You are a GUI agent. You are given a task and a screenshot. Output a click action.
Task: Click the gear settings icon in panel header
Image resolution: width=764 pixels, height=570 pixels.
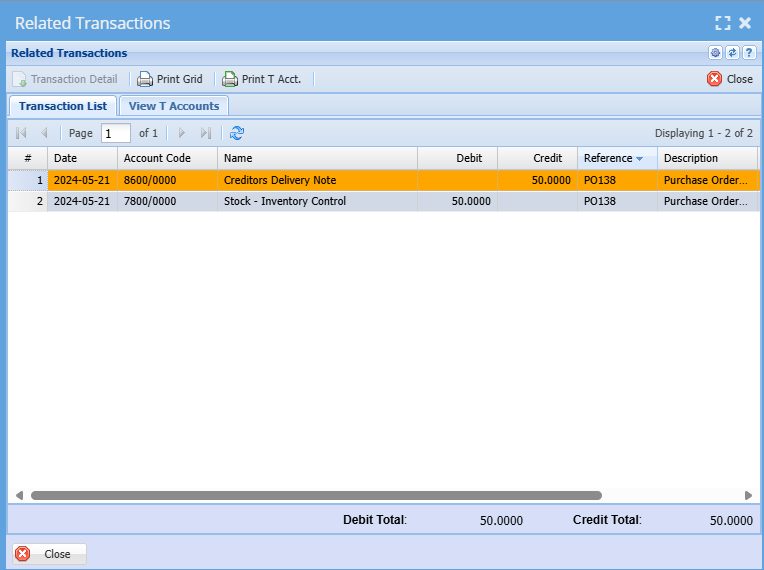(x=715, y=53)
